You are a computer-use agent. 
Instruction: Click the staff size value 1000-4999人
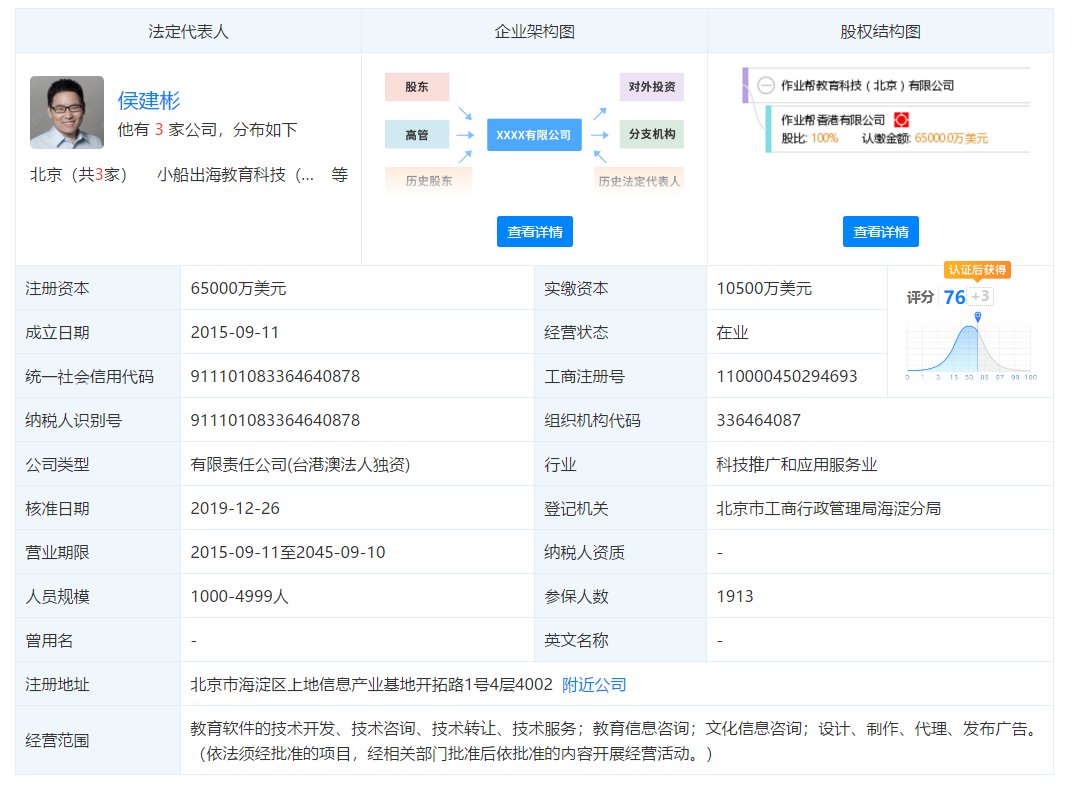click(240, 596)
